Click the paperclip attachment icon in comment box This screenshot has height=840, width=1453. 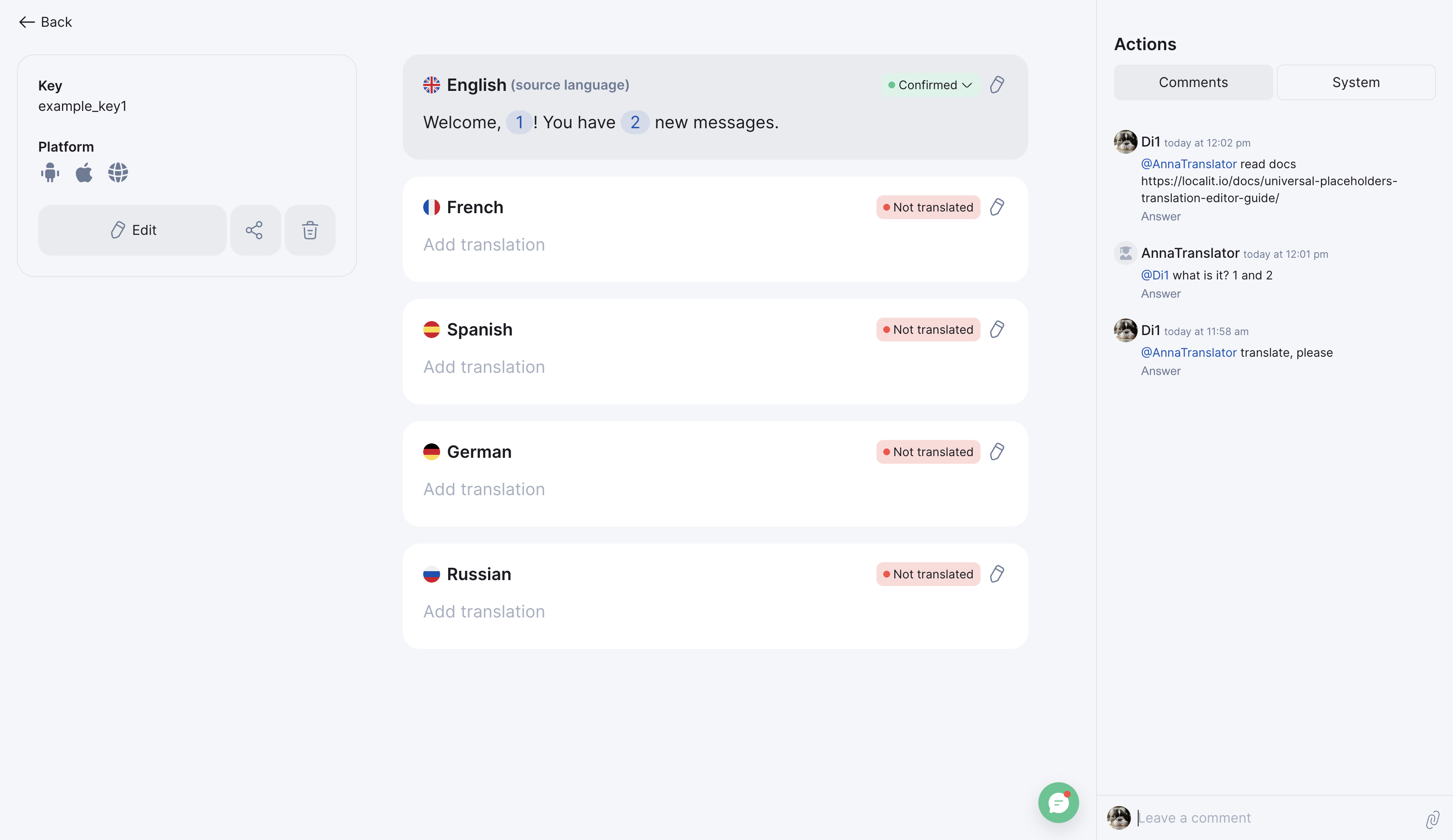(1432, 819)
